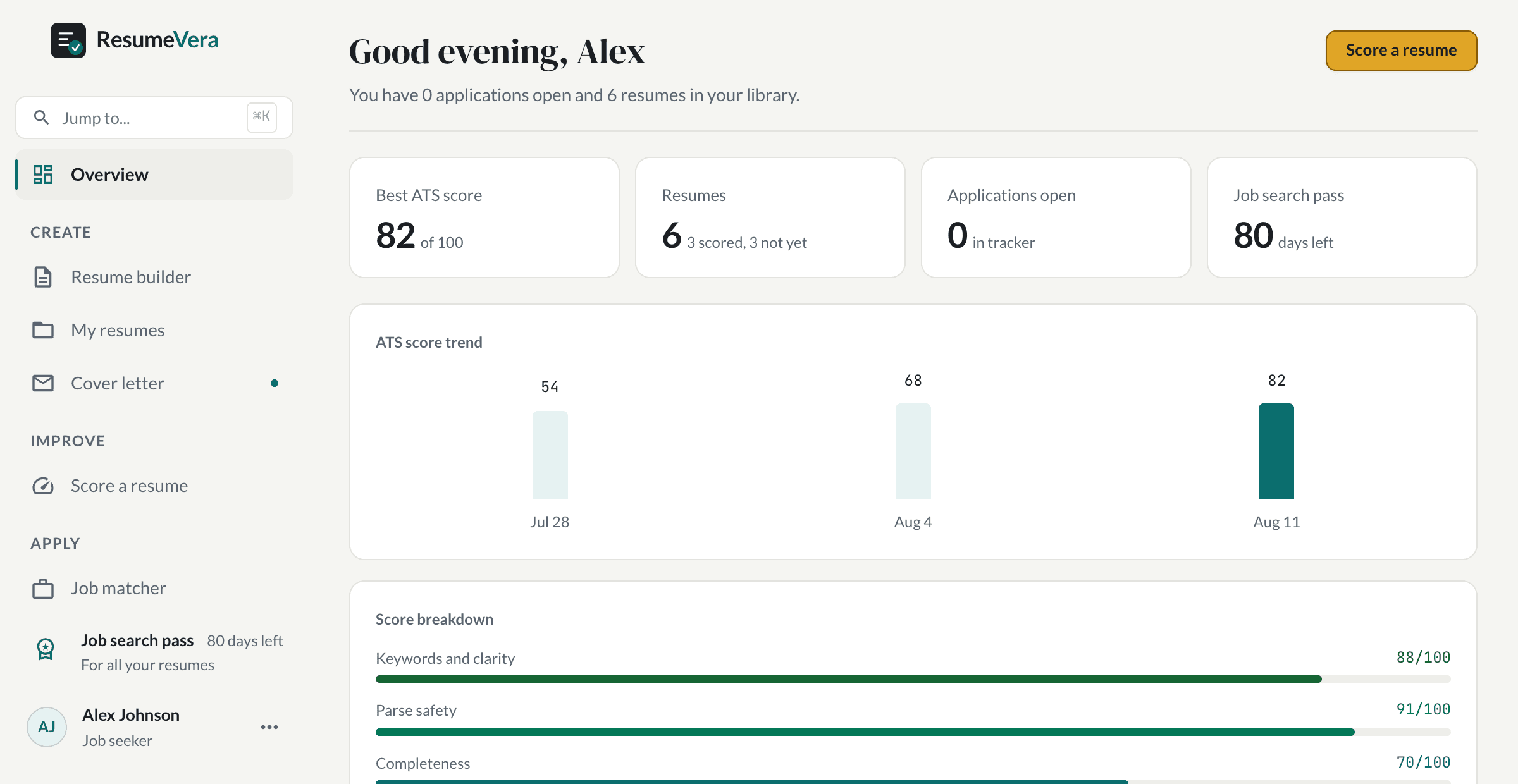Click the Cover letter envelope icon
This screenshot has width=1518, height=784.
tap(43, 383)
